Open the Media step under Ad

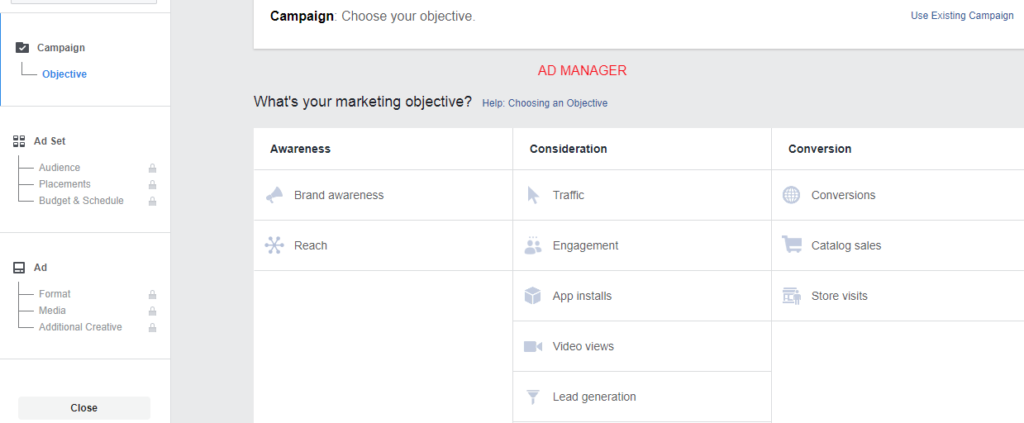pos(52,310)
